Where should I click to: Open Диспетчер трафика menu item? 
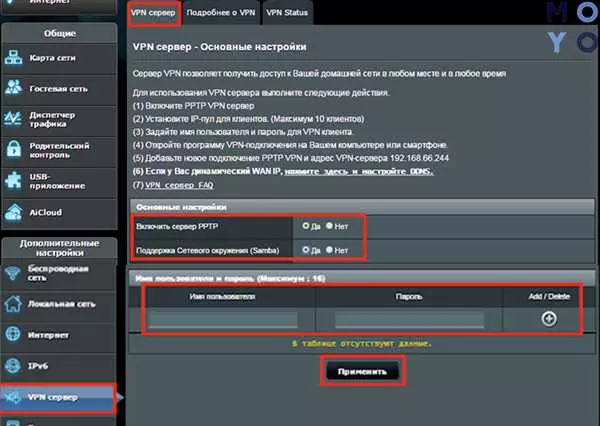pos(59,119)
